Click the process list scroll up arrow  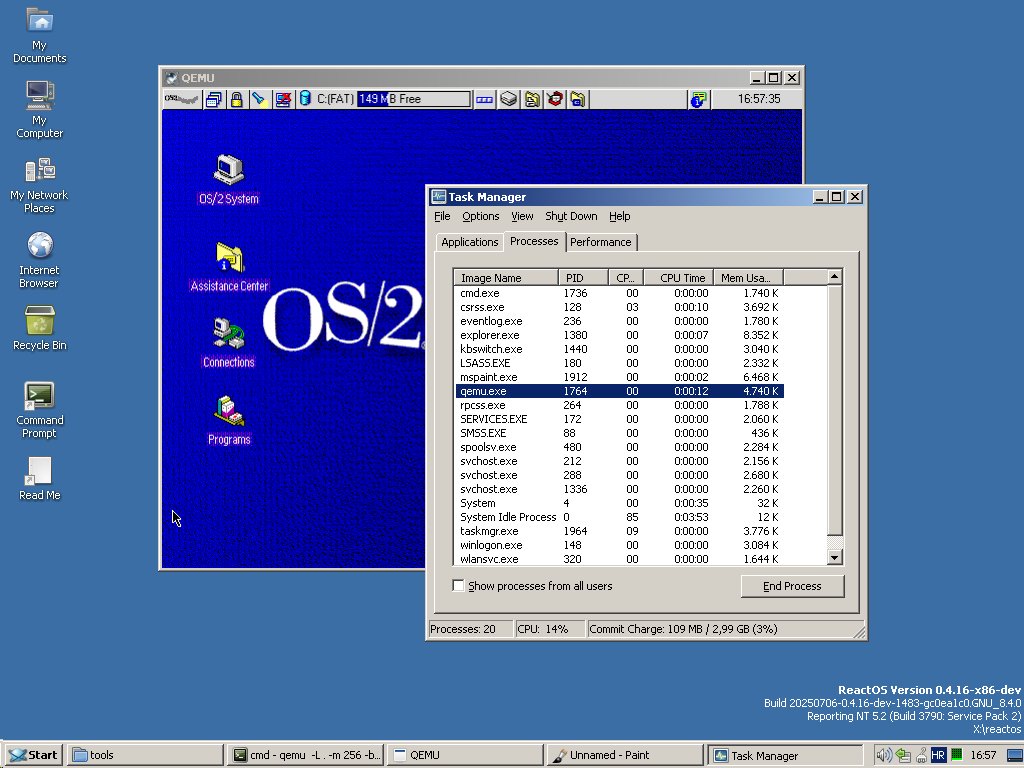(x=835, y=277)
